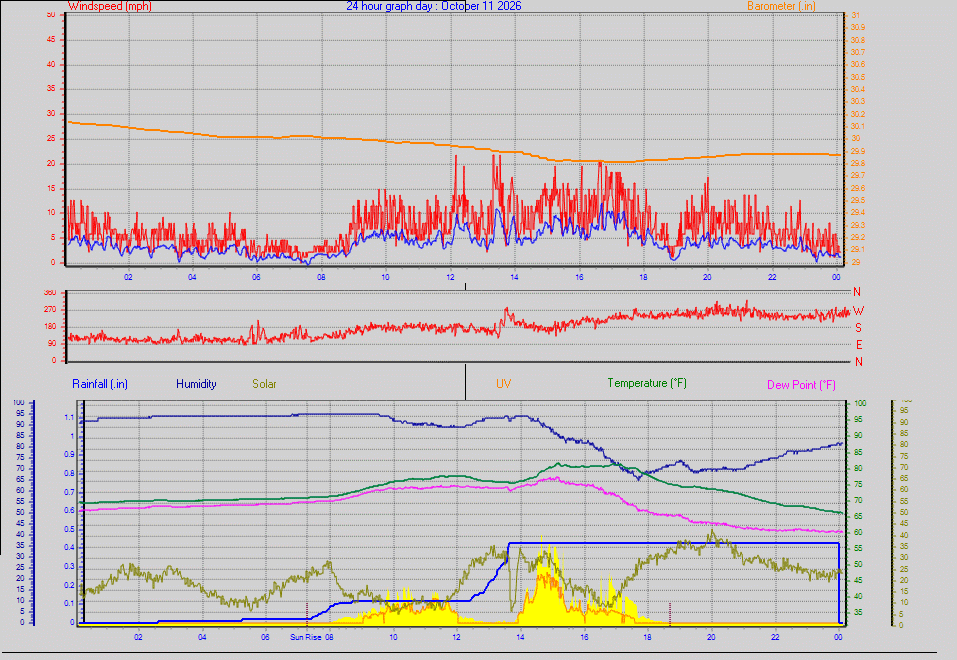Screen dimensions: 957x660
Task: Select the orange 'UV' legend label
Action: pyautogui.click(x=504, y=383)
